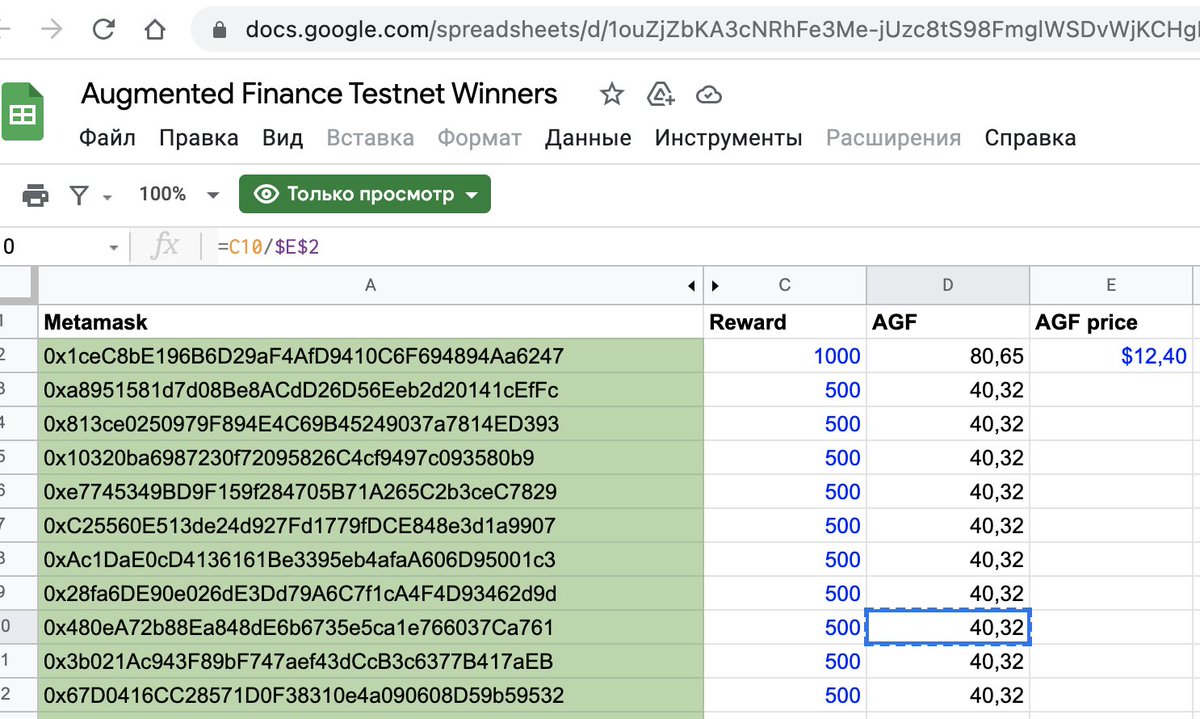
Task: Select address 0x813ce0250979F894E4C69B45249037a7814ED393
Action: 371,424
